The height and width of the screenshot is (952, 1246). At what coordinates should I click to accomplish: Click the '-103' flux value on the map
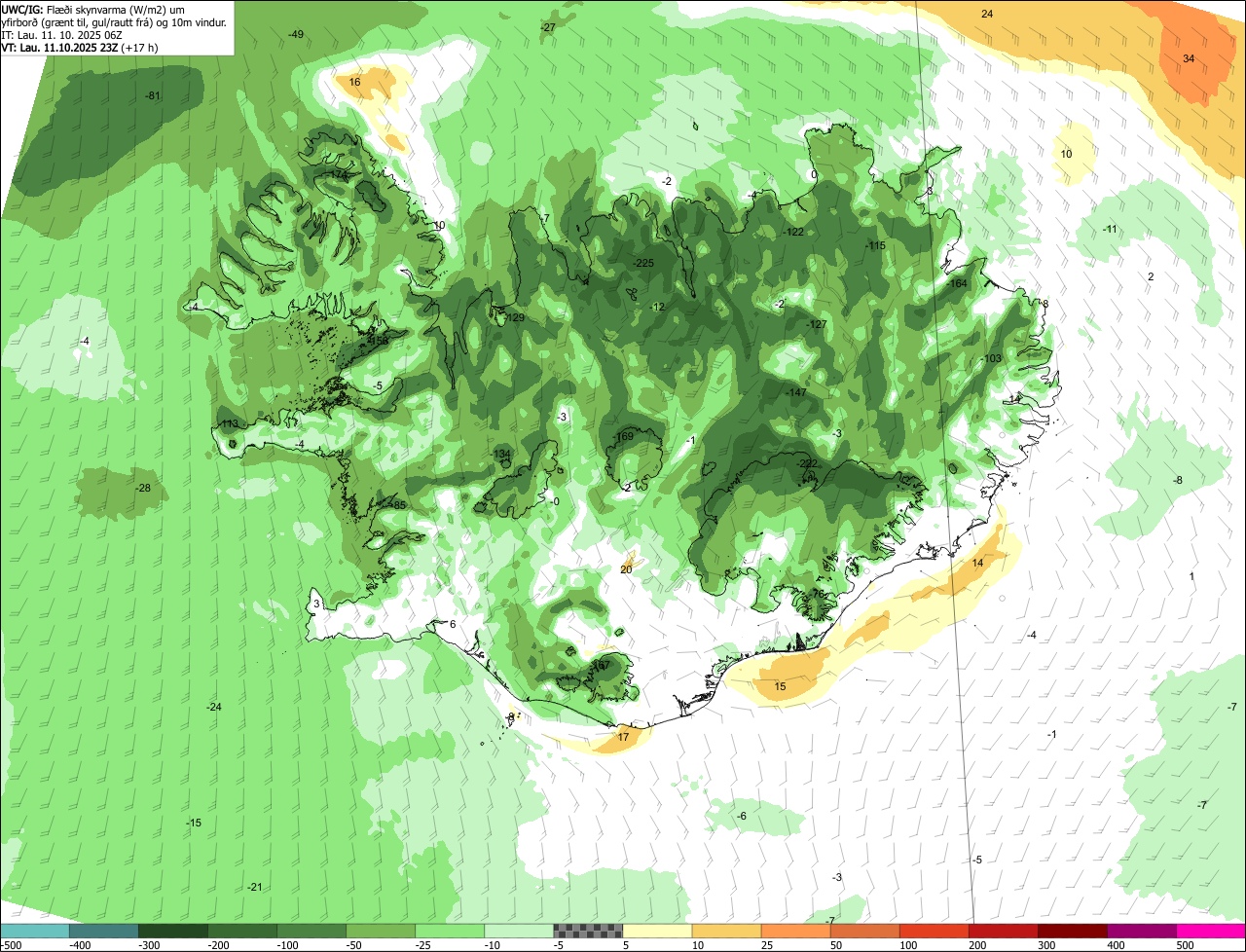pyautogui.click(x=990, y=358)
